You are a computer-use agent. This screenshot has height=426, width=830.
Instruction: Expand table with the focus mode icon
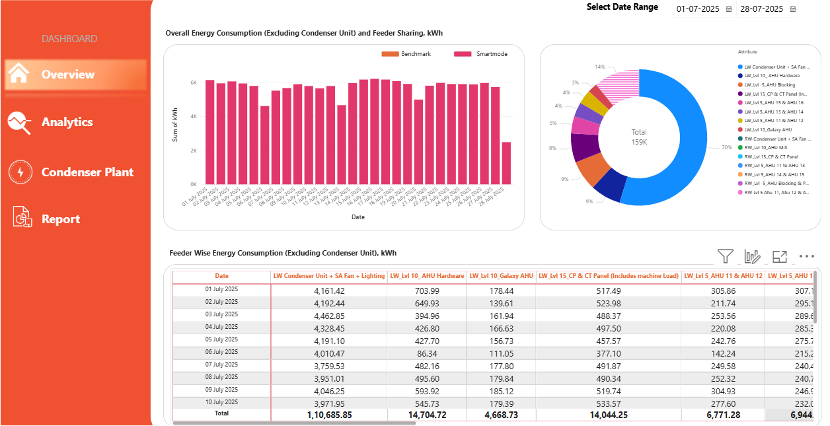pos(780,257)
